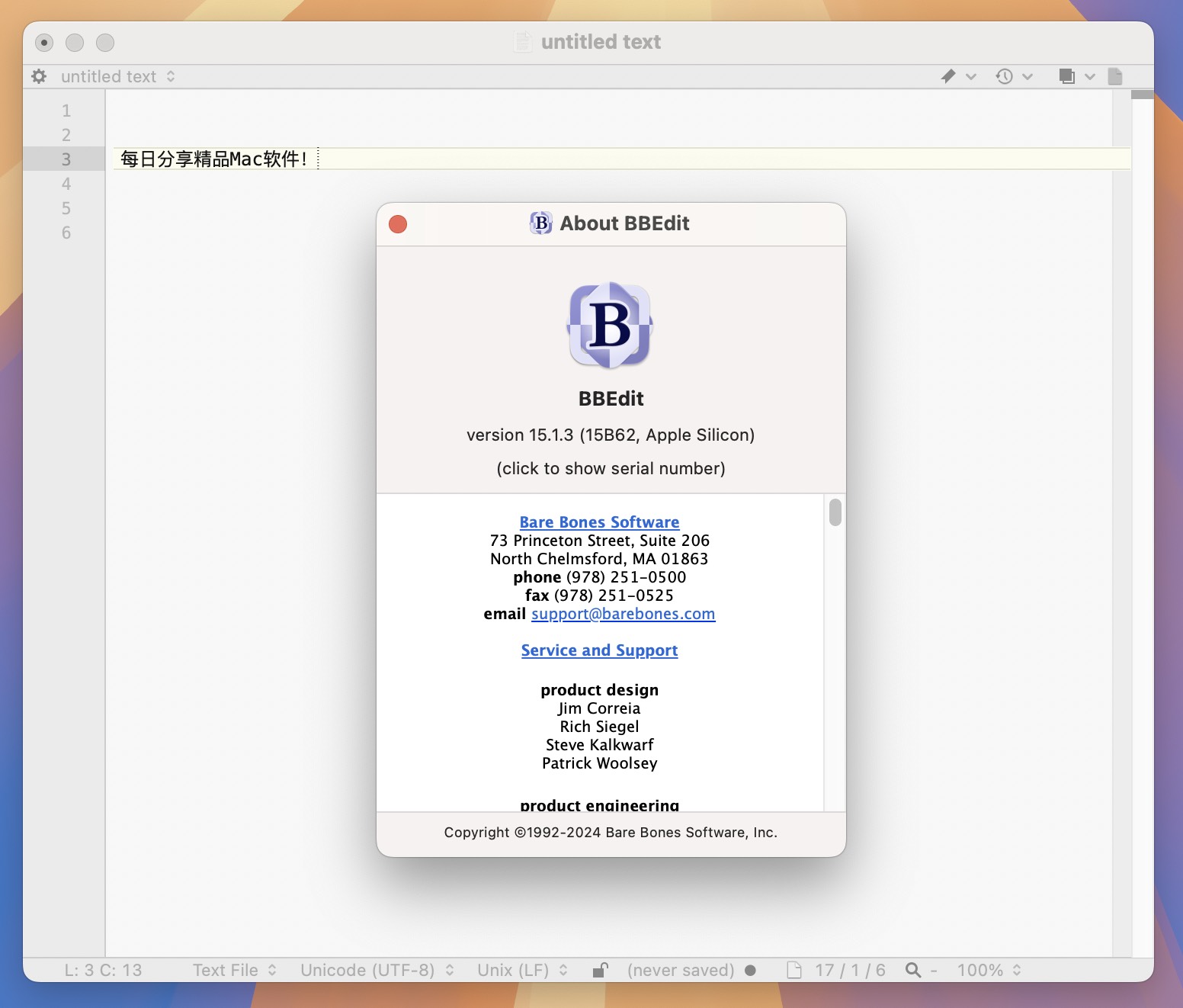The width and height of the screenshot is (1183, 1008).
Task: Click the version 15.1.3 text
Action: [611, 435]
